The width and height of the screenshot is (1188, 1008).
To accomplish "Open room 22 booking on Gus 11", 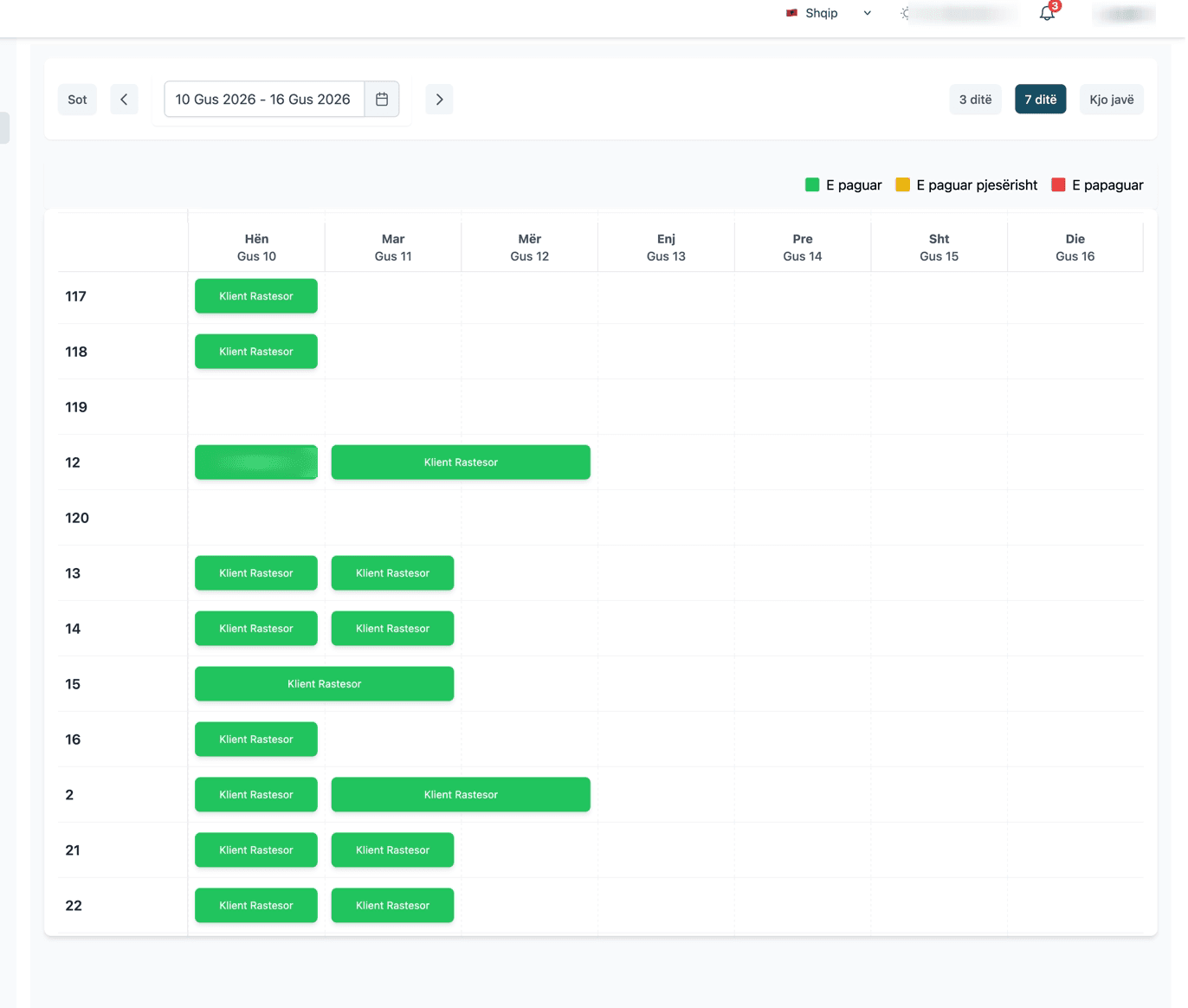I will point(392,906).
